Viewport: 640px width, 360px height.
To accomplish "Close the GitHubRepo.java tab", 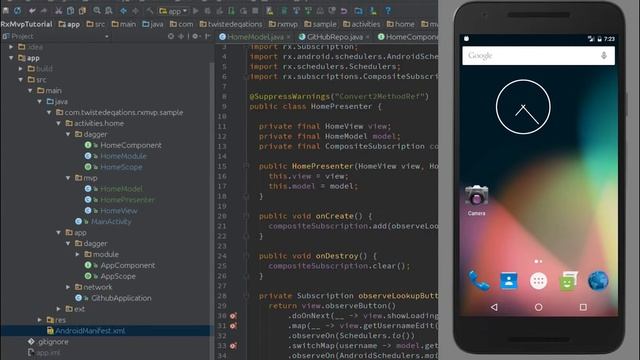I will point(368,37).
